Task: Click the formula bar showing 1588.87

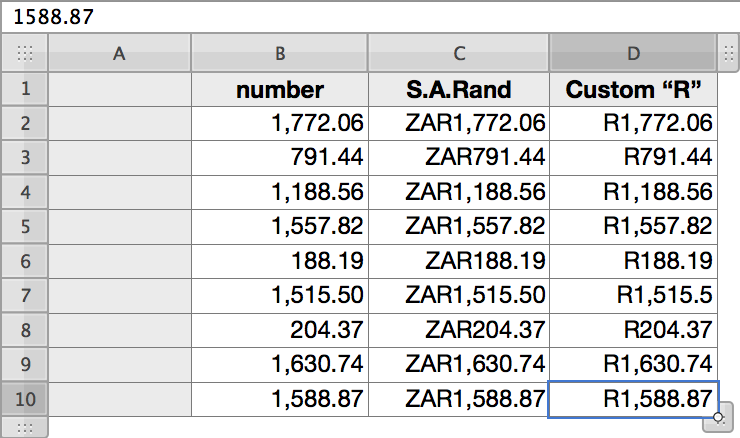Action: point(370,17)
